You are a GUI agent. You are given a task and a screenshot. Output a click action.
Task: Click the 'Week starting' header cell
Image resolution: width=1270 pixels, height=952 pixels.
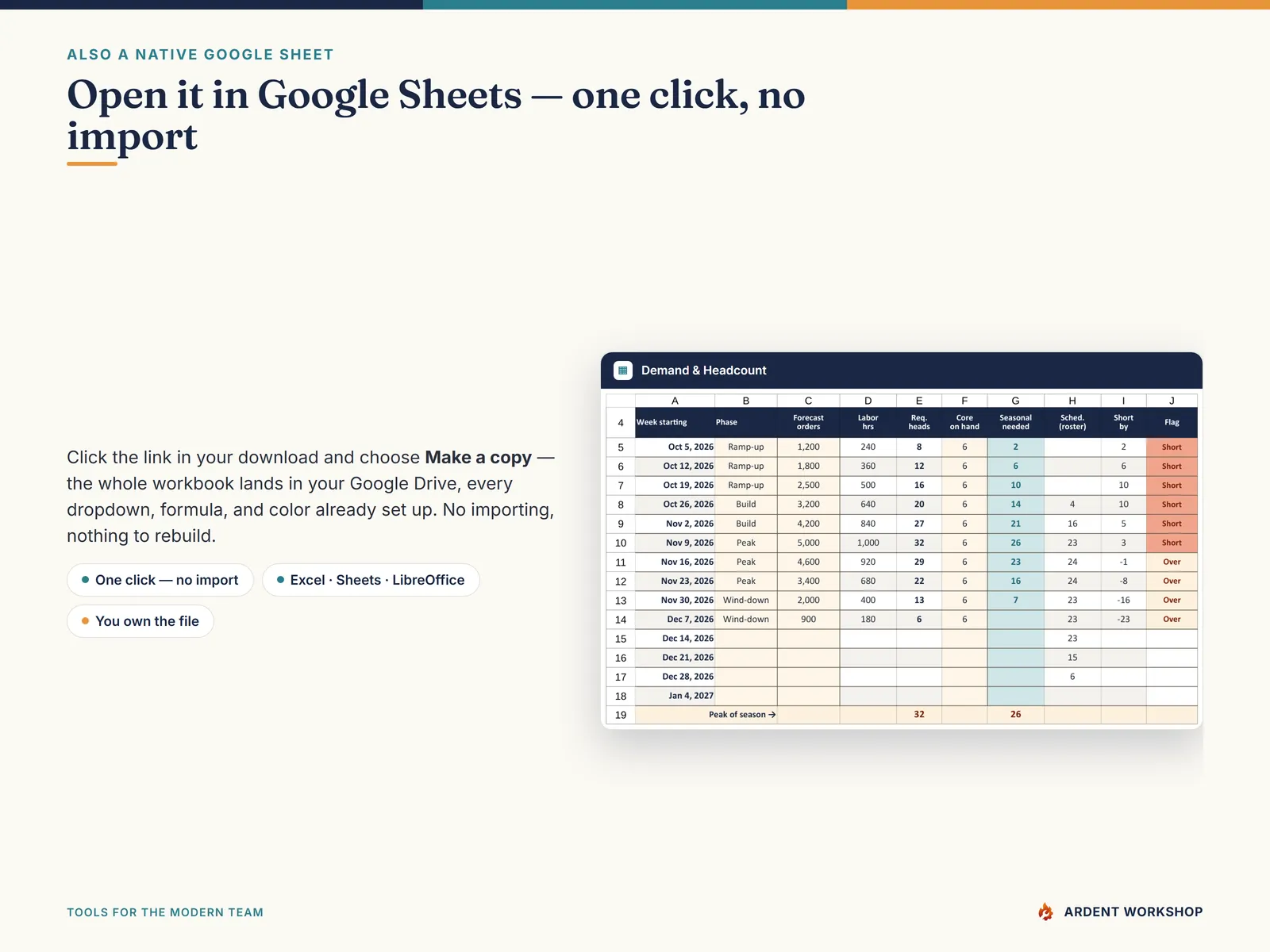coord(675,422)
